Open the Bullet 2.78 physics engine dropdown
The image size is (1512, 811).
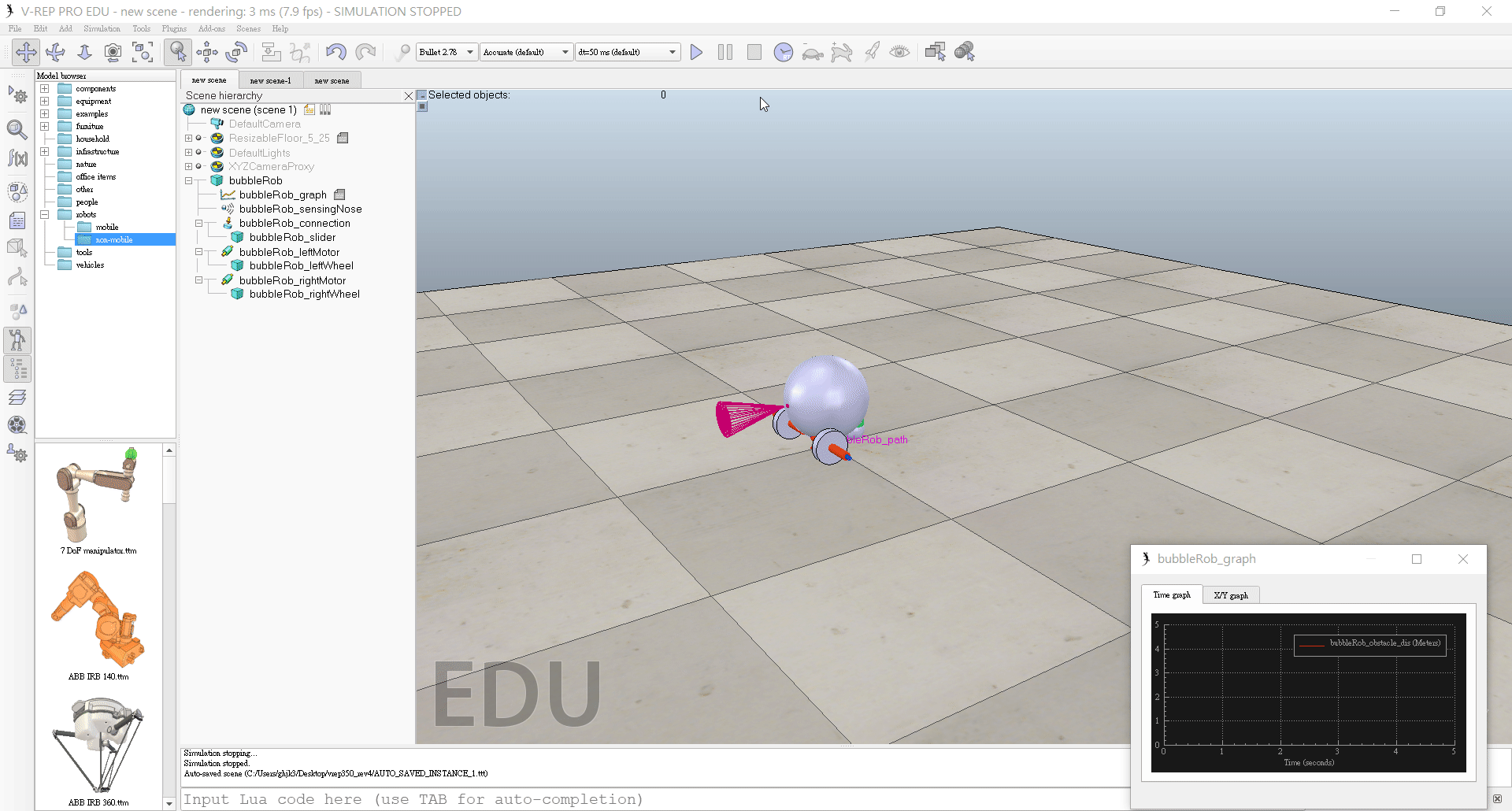tap(447, 52)
